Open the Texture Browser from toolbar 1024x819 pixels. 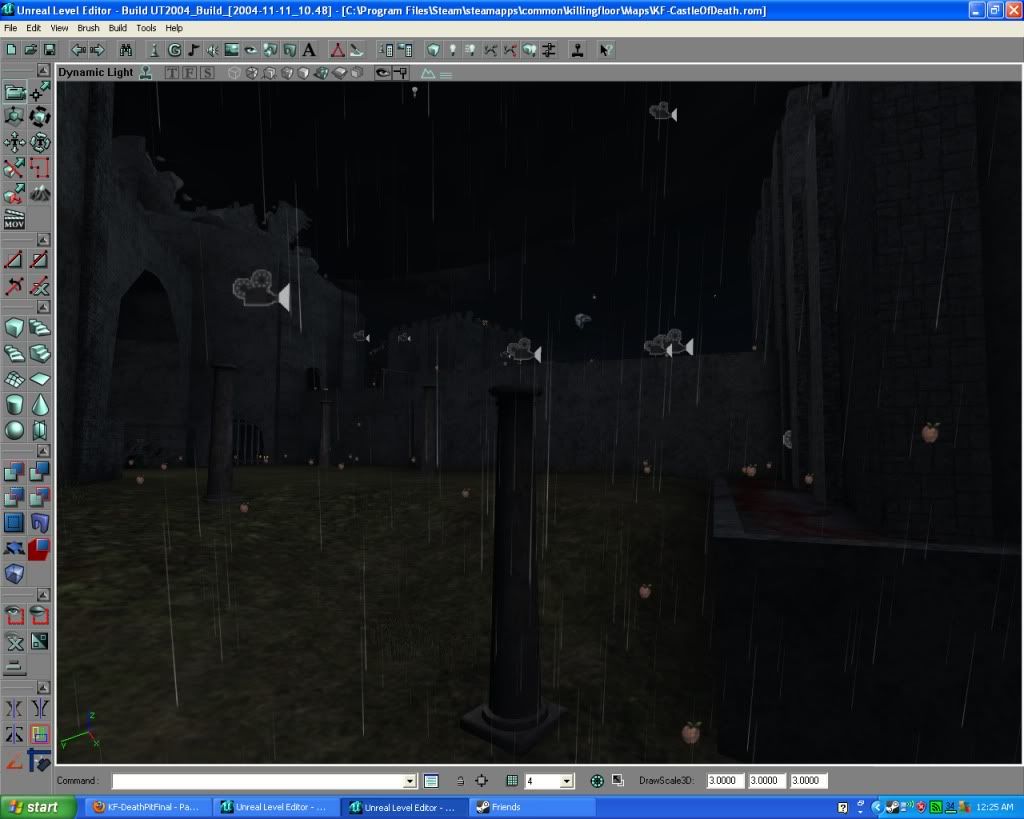[232, 49]
